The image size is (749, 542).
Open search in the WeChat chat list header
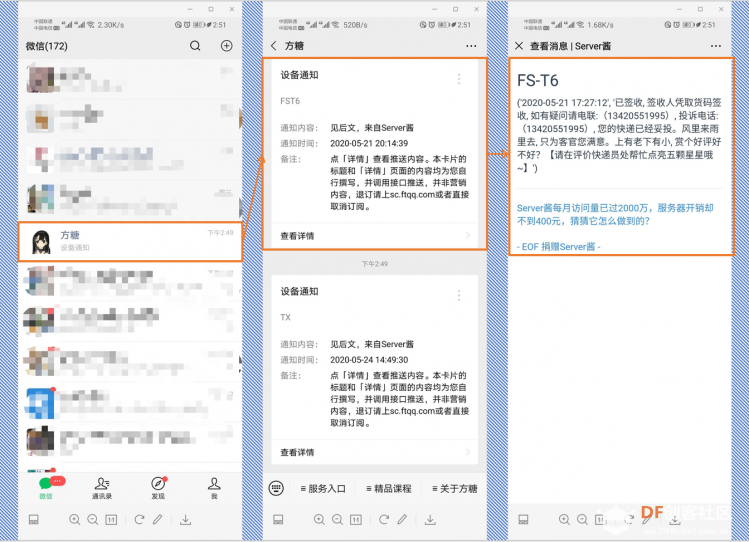tap(195, 46)
